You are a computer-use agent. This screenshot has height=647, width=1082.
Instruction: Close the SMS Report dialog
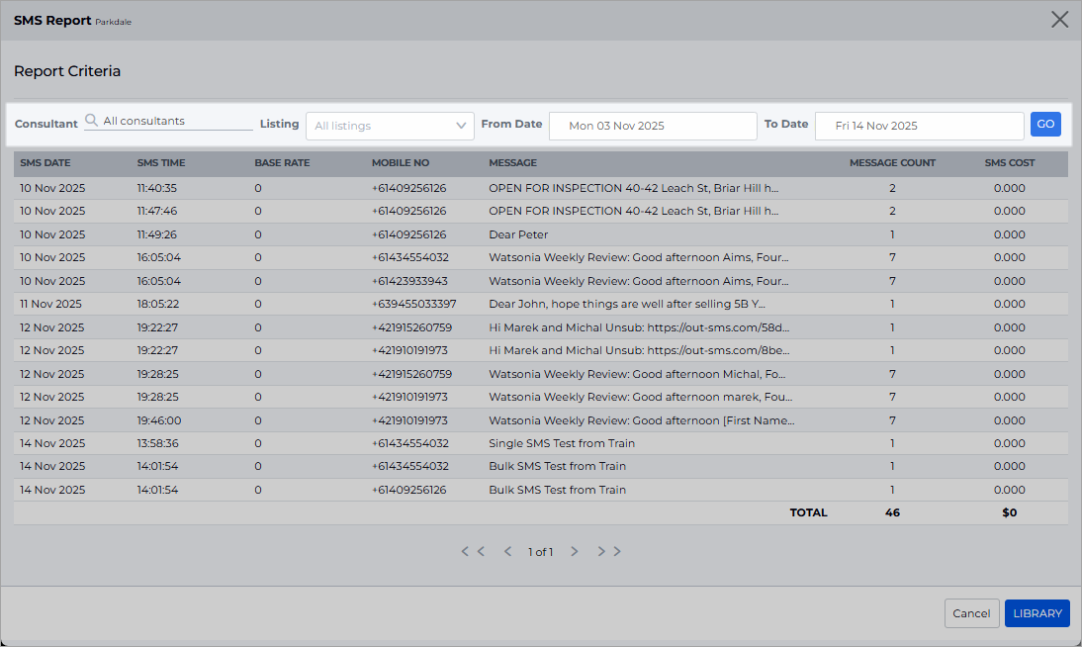point(1059,19)
